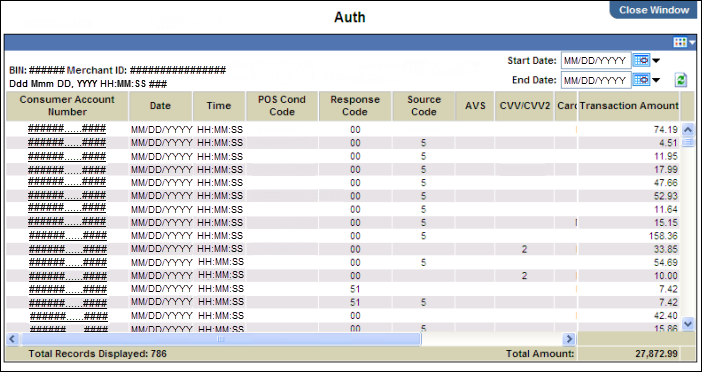Open account link in the 33.85 row
This screenshot has width=702, height=372.
click(68, 249)
